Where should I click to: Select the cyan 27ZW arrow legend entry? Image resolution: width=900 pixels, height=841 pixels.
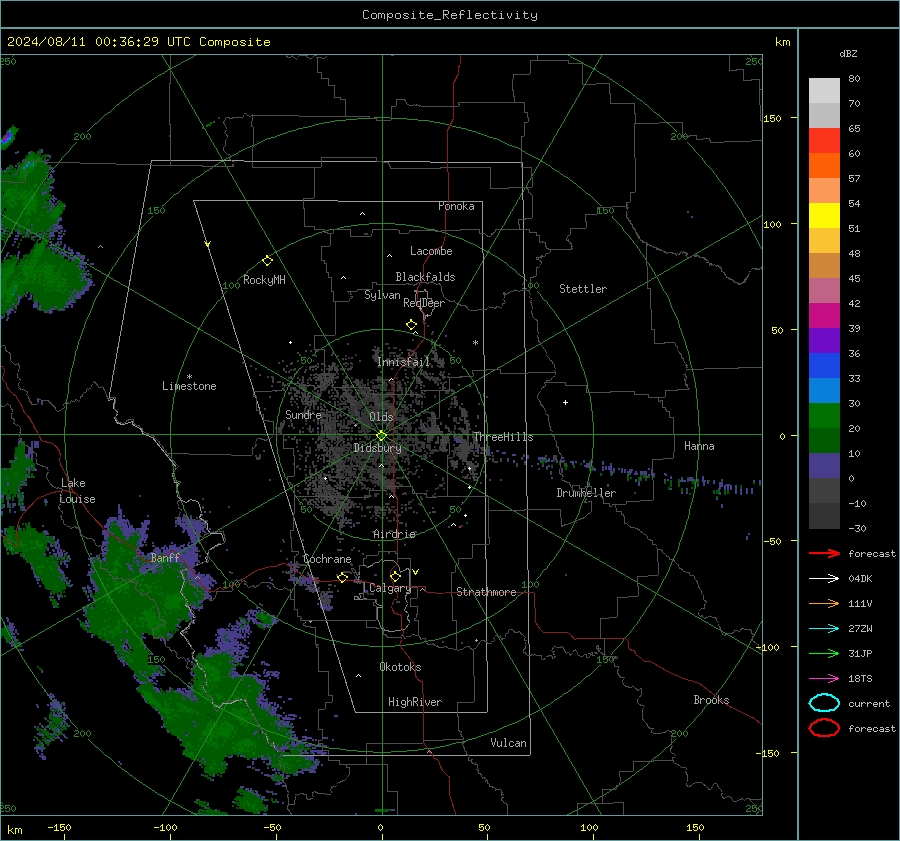(x=824, y=629)
